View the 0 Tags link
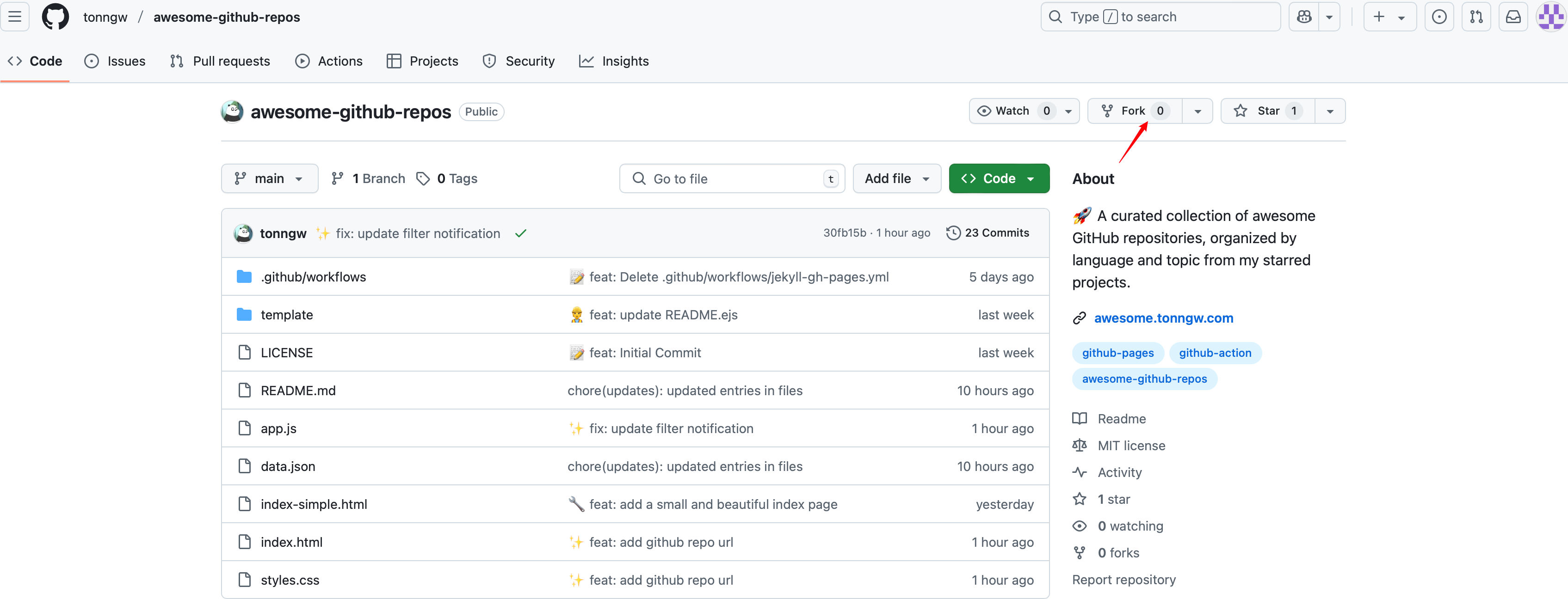The width and height of the screenshot is (1568, 599). coord(447,178)
